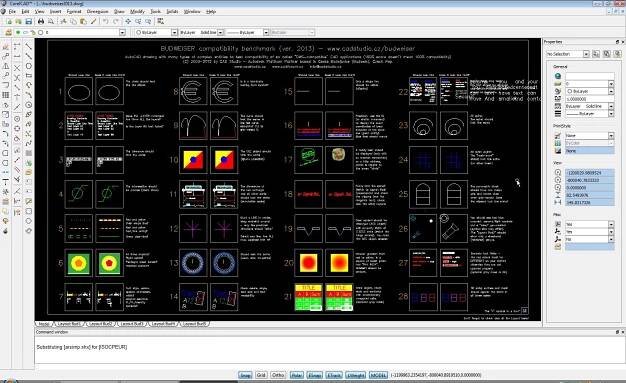The height and width of the screenshot is (383, 626).
Task: Click the Properties palette toolbar icon
Action: pyautogui.click(x=160, y=22)
